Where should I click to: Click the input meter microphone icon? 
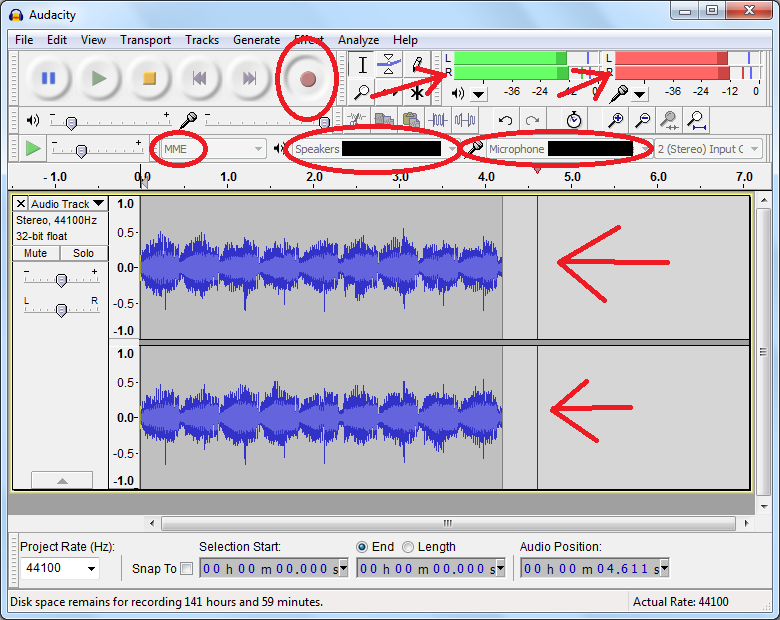[x=620, y=93]
